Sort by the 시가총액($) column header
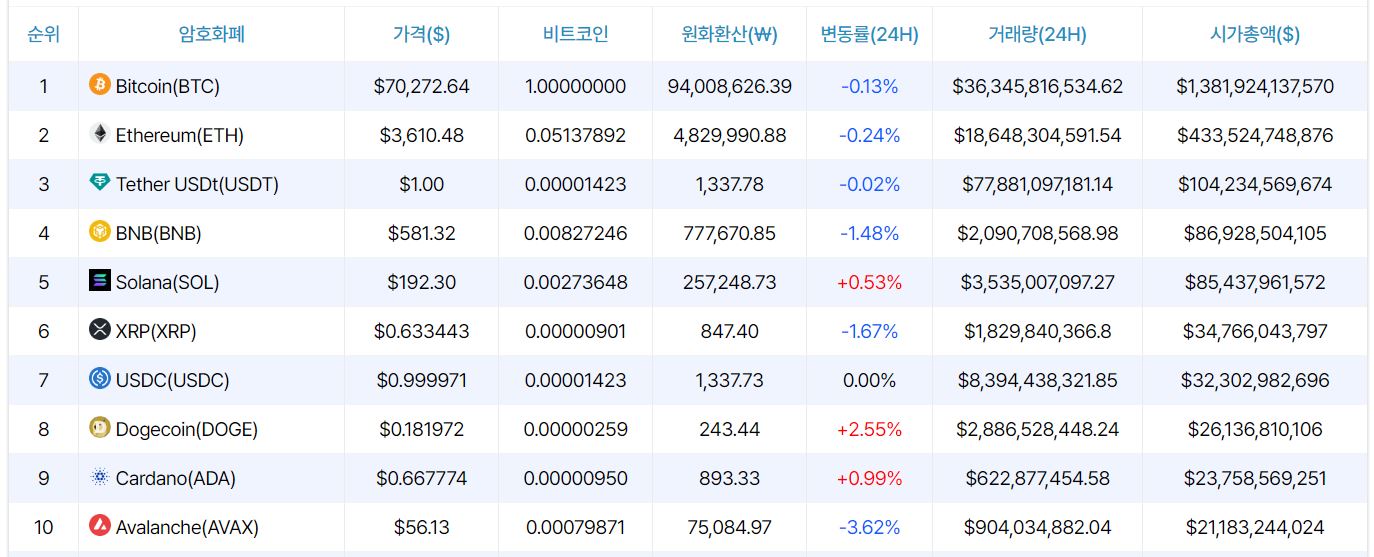1374x557 pixels. click(1255, 34)
